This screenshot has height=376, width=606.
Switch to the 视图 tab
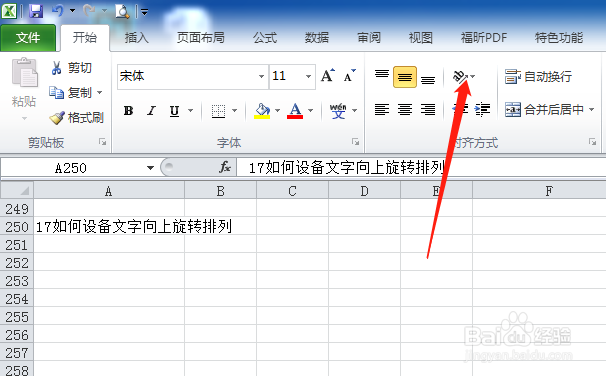(420, 37)
